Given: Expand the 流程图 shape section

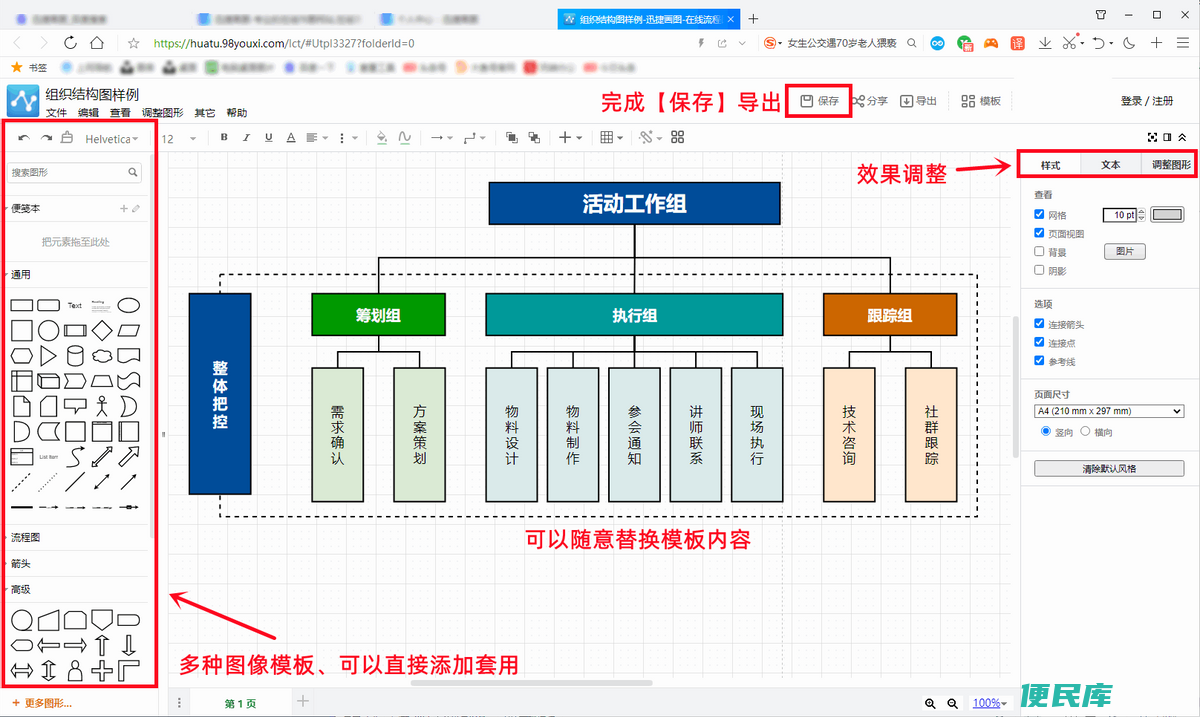Looking at the screenshot, I should 26,537.
